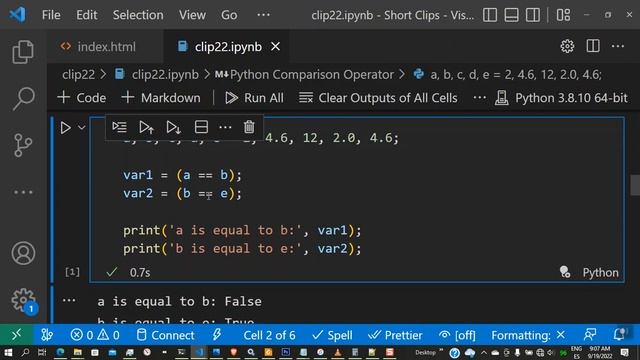640x360 pixels.
Task: Open the Selection menu
Action: (138, 15)
